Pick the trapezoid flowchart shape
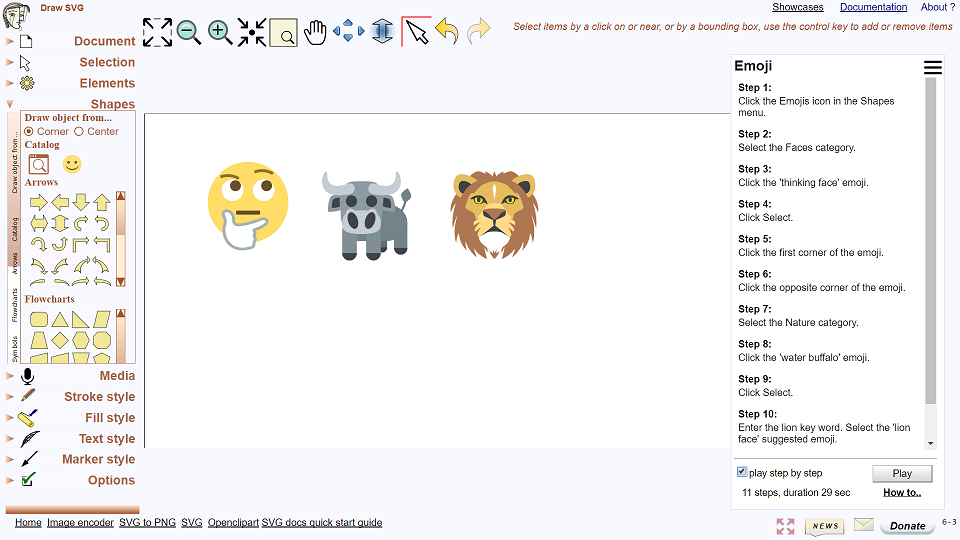 click(x=39, y=340)
